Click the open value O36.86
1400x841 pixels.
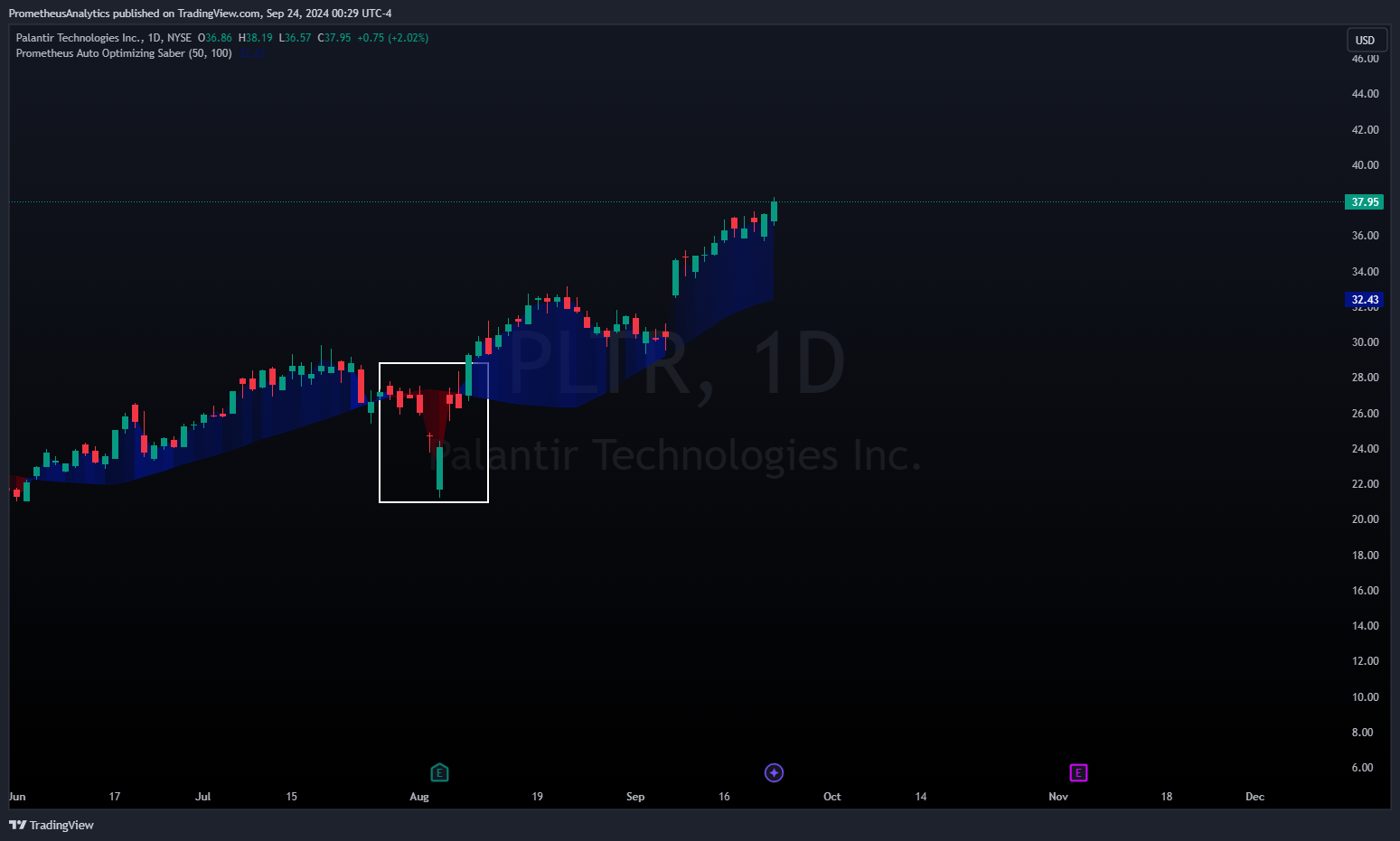[x=215, y=38]
